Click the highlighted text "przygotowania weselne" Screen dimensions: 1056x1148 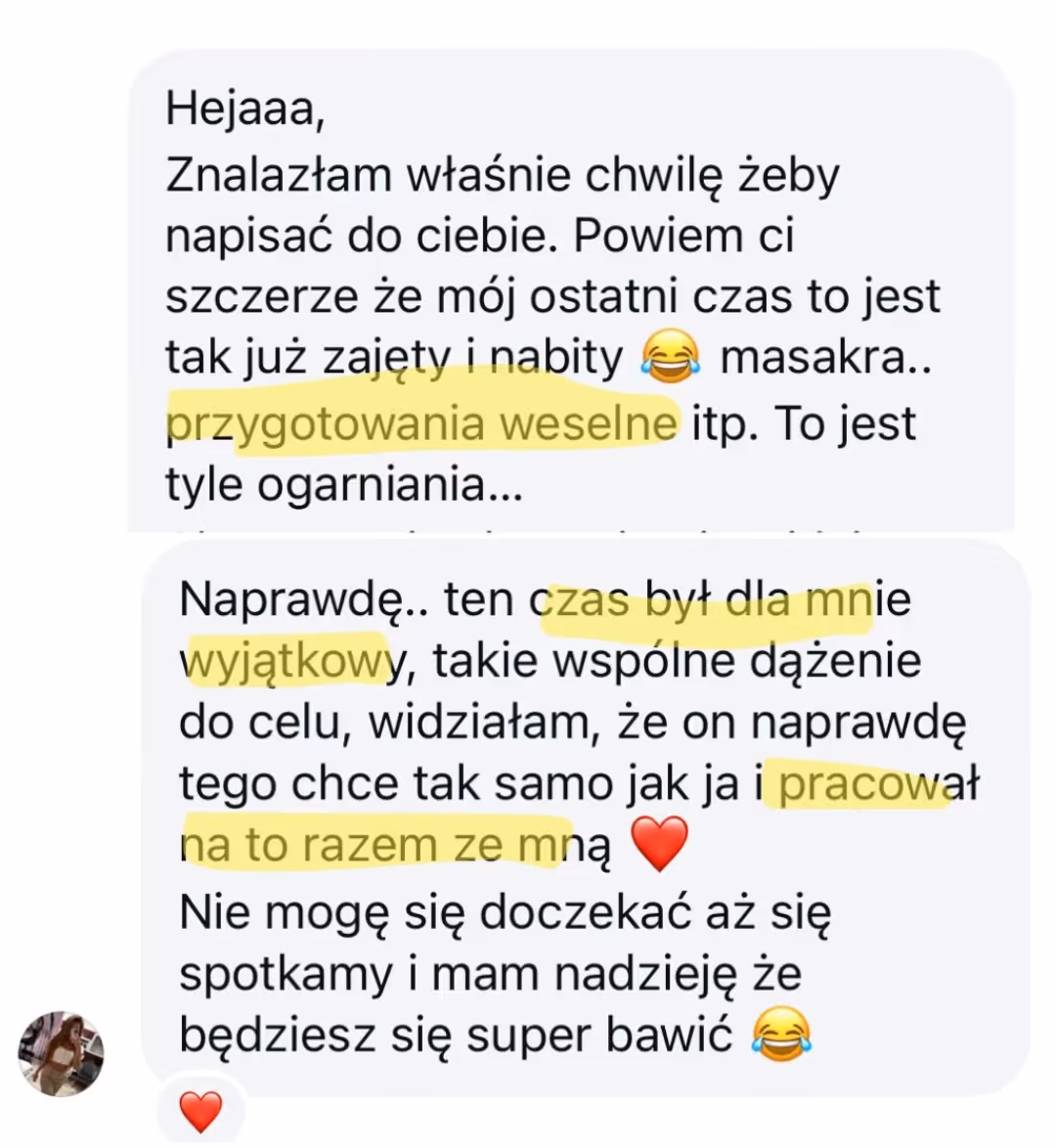(x=421, y=424)
